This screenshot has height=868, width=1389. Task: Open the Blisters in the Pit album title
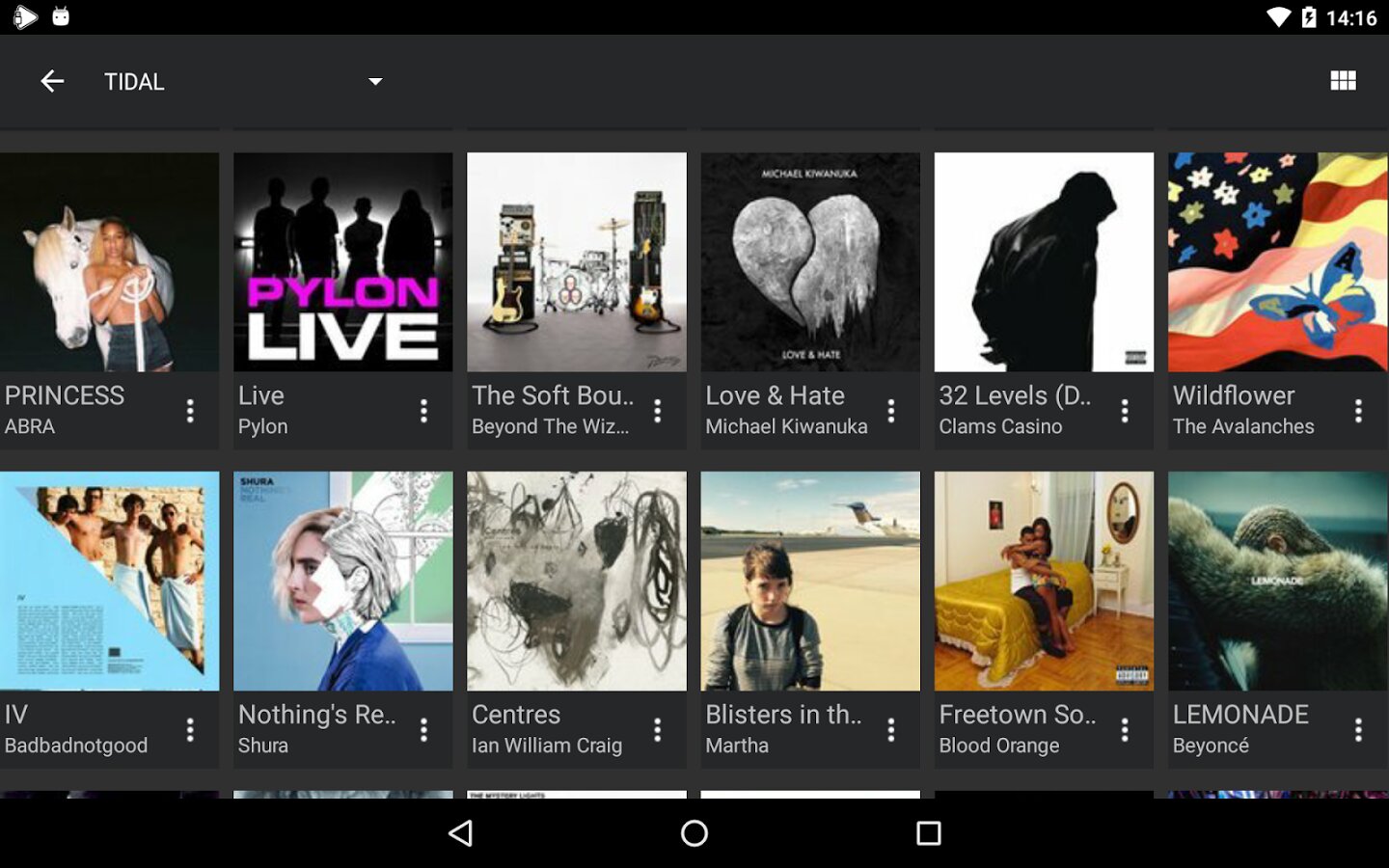tap(783, 715)
